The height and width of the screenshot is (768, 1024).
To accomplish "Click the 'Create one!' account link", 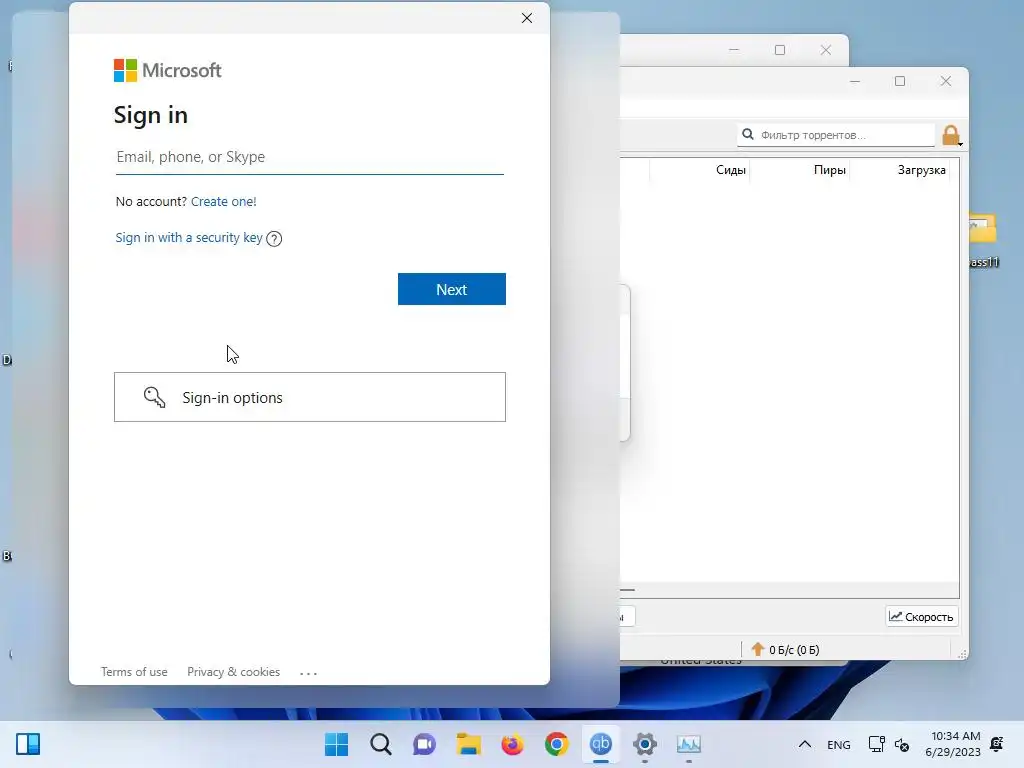I will coord(223,202).
